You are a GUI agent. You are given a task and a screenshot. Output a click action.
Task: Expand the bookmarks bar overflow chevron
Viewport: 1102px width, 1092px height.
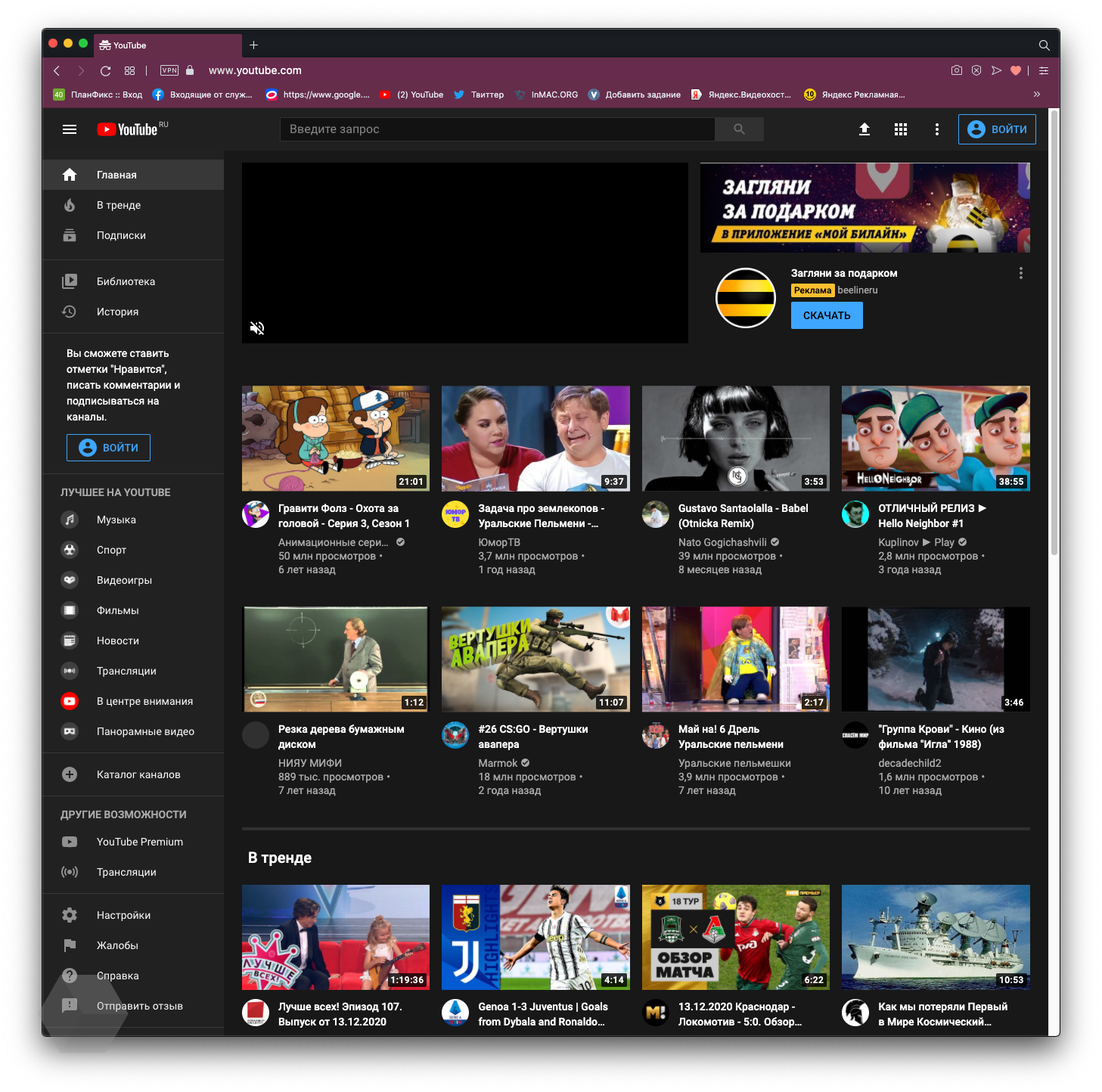pos(1037,95)
